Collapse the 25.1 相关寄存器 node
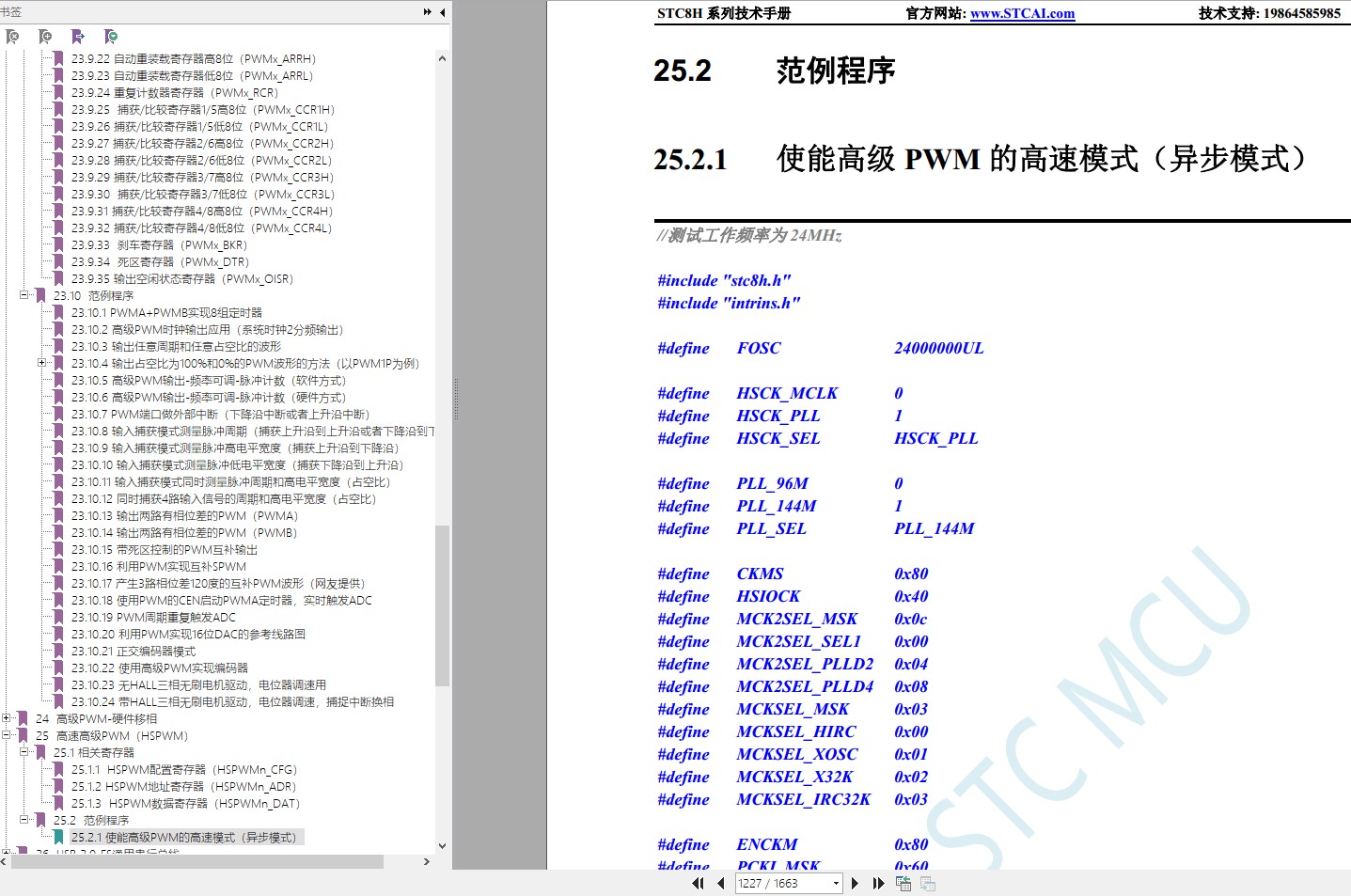This screenshot has width=1351, height=896. [24, 752]
